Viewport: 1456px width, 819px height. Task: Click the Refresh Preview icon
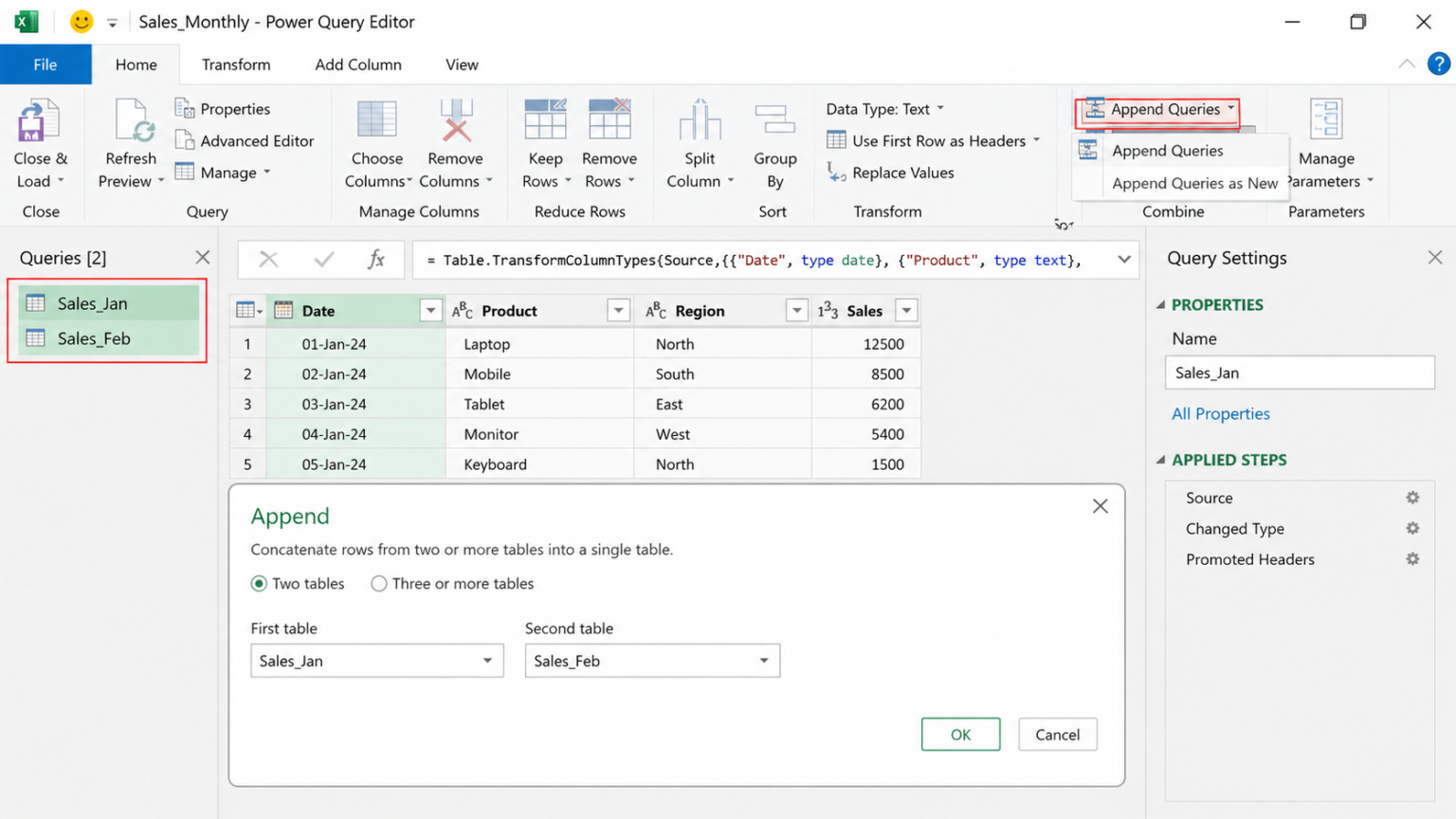134,120
